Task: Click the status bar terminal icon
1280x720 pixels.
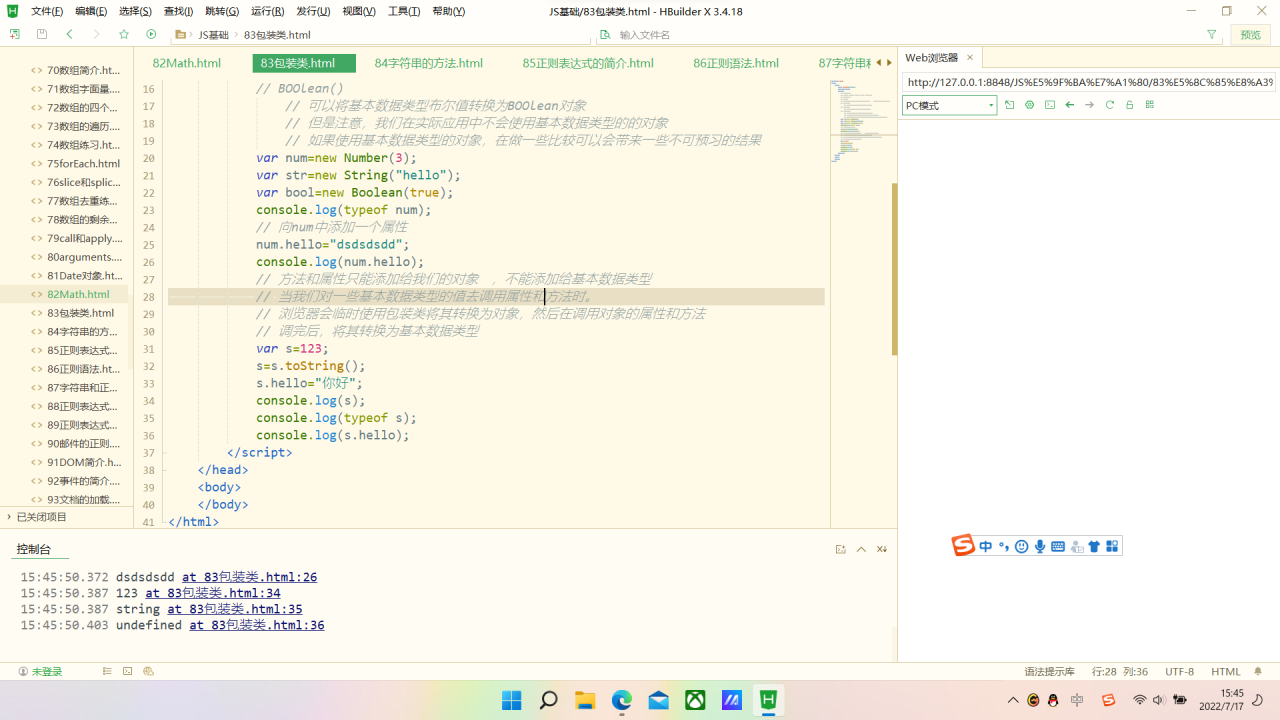Action: (127, 672)
